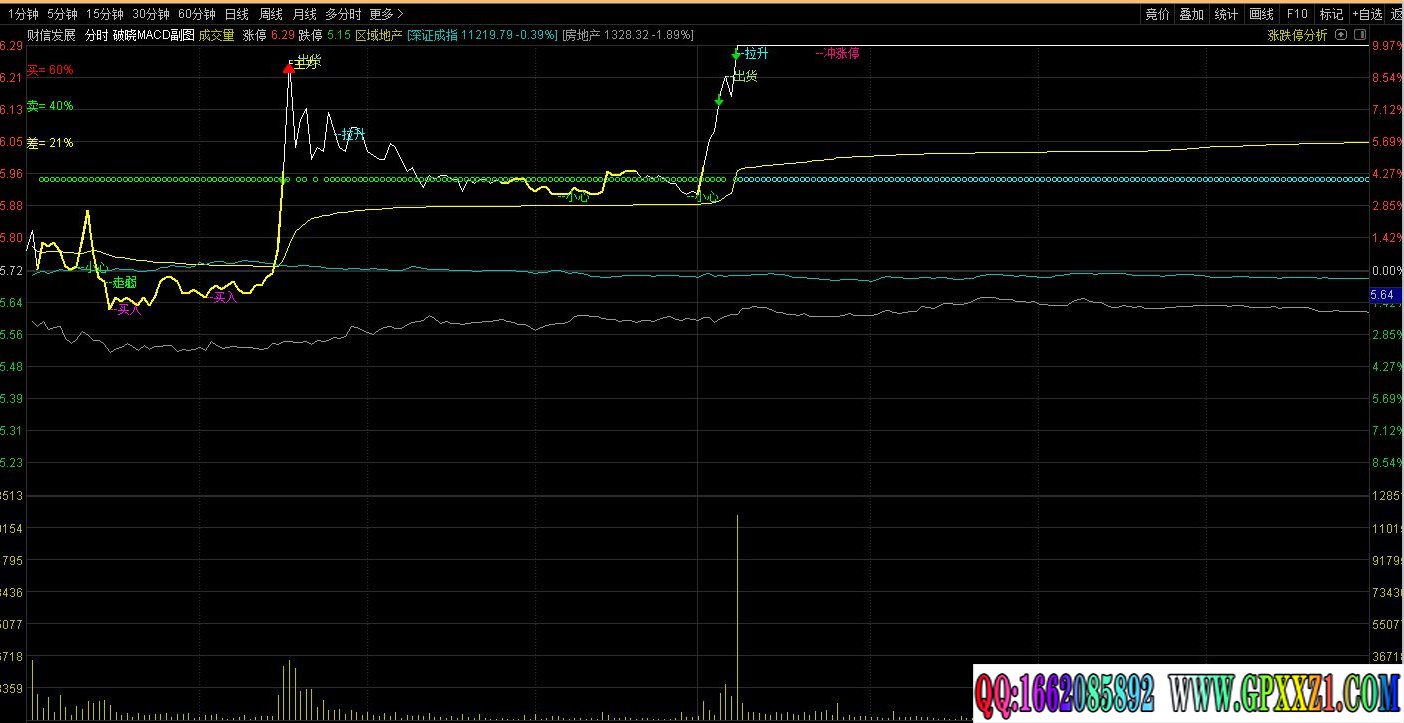The height and width of the screenshot is (723, 1404).
Task: Click the 买= 60% indicator text
Action: pyautogui.click(x=49, y=70)
